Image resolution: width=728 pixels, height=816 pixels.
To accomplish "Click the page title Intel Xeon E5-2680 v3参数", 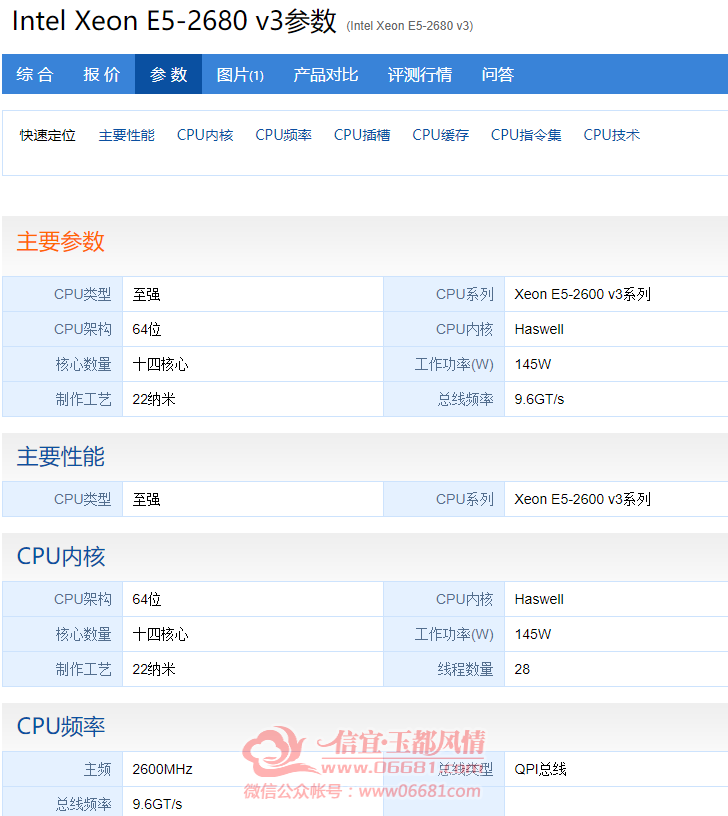I will click(174, 21).
